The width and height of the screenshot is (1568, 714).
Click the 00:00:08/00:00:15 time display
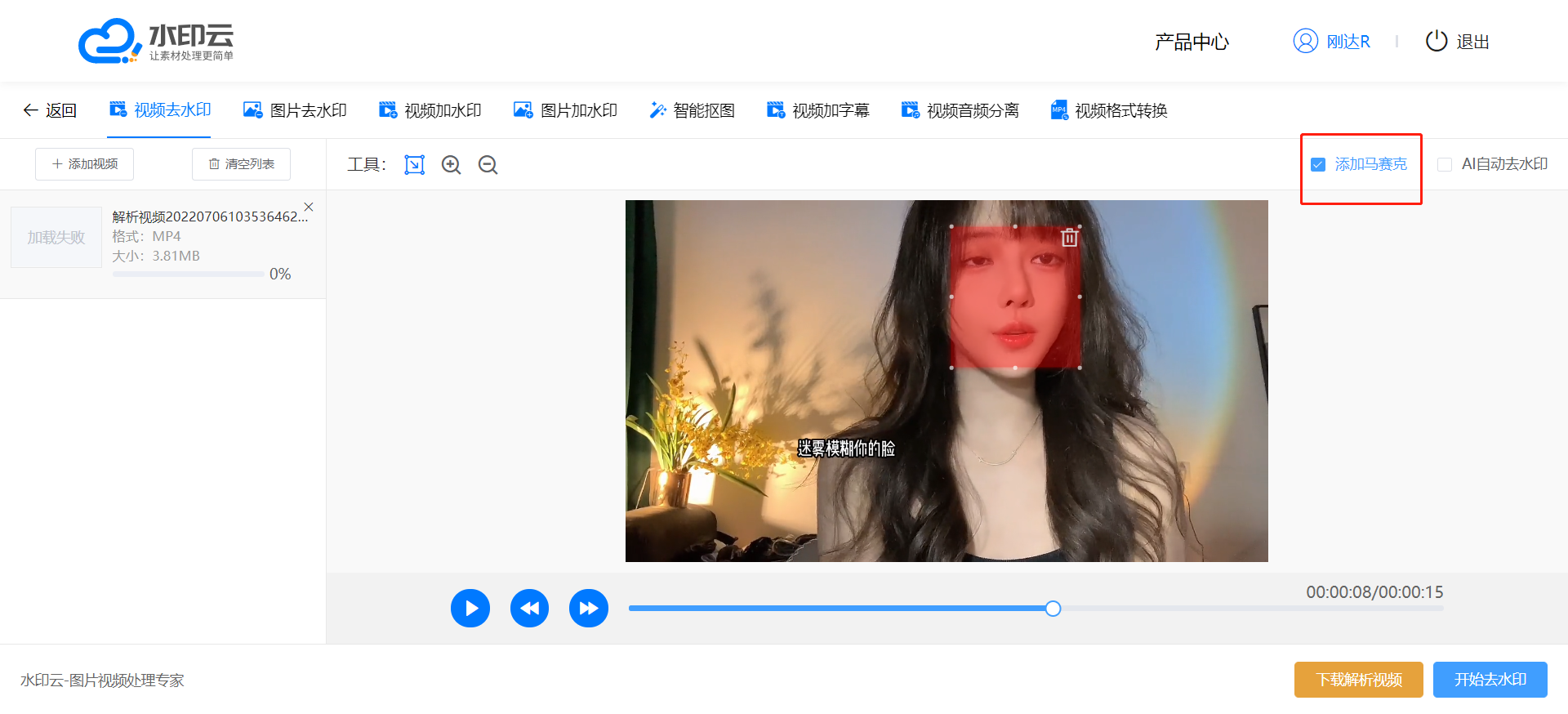pos(1374,592)
